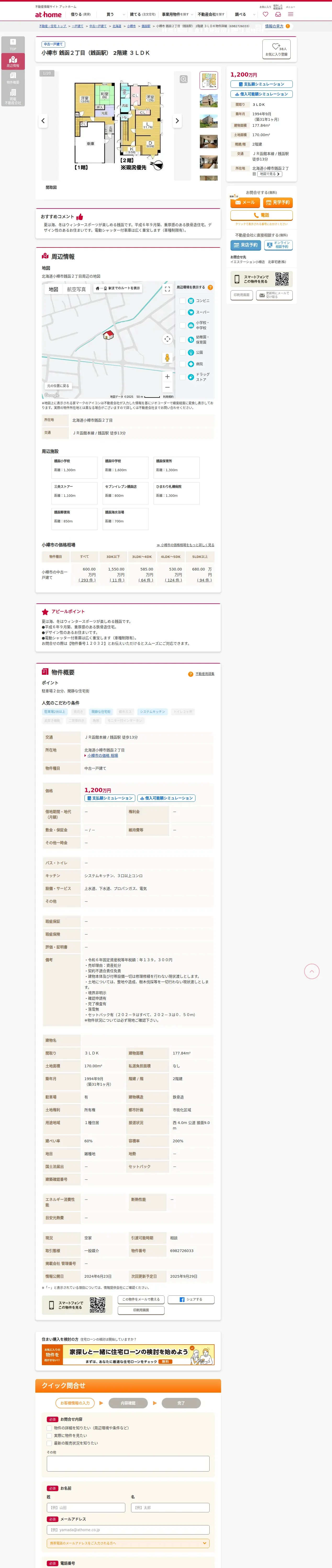Focus the メールアドレス input field
This screenshot has width=332, height=1568.
[x=128, y=1529]
